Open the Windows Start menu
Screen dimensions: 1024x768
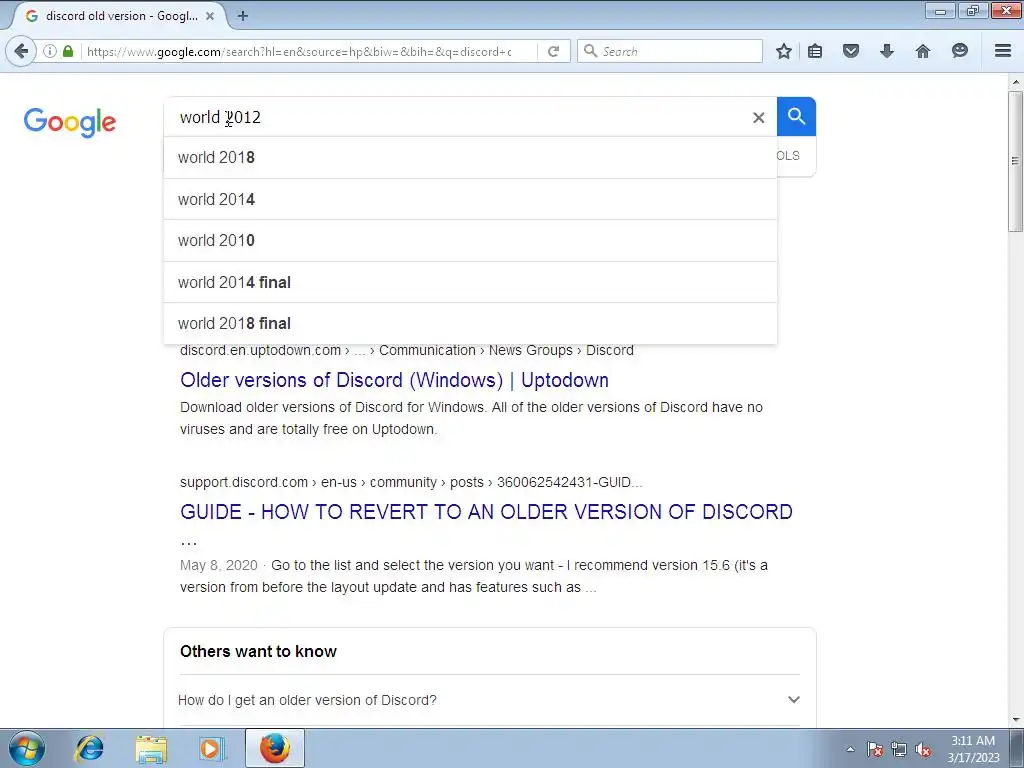coord(27,748)
